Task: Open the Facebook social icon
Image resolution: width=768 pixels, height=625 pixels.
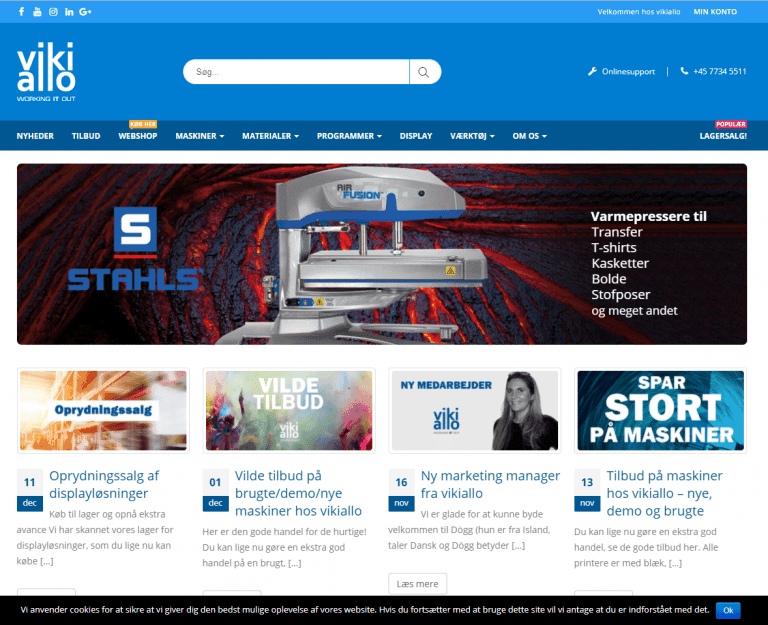Action: [22, 12]
